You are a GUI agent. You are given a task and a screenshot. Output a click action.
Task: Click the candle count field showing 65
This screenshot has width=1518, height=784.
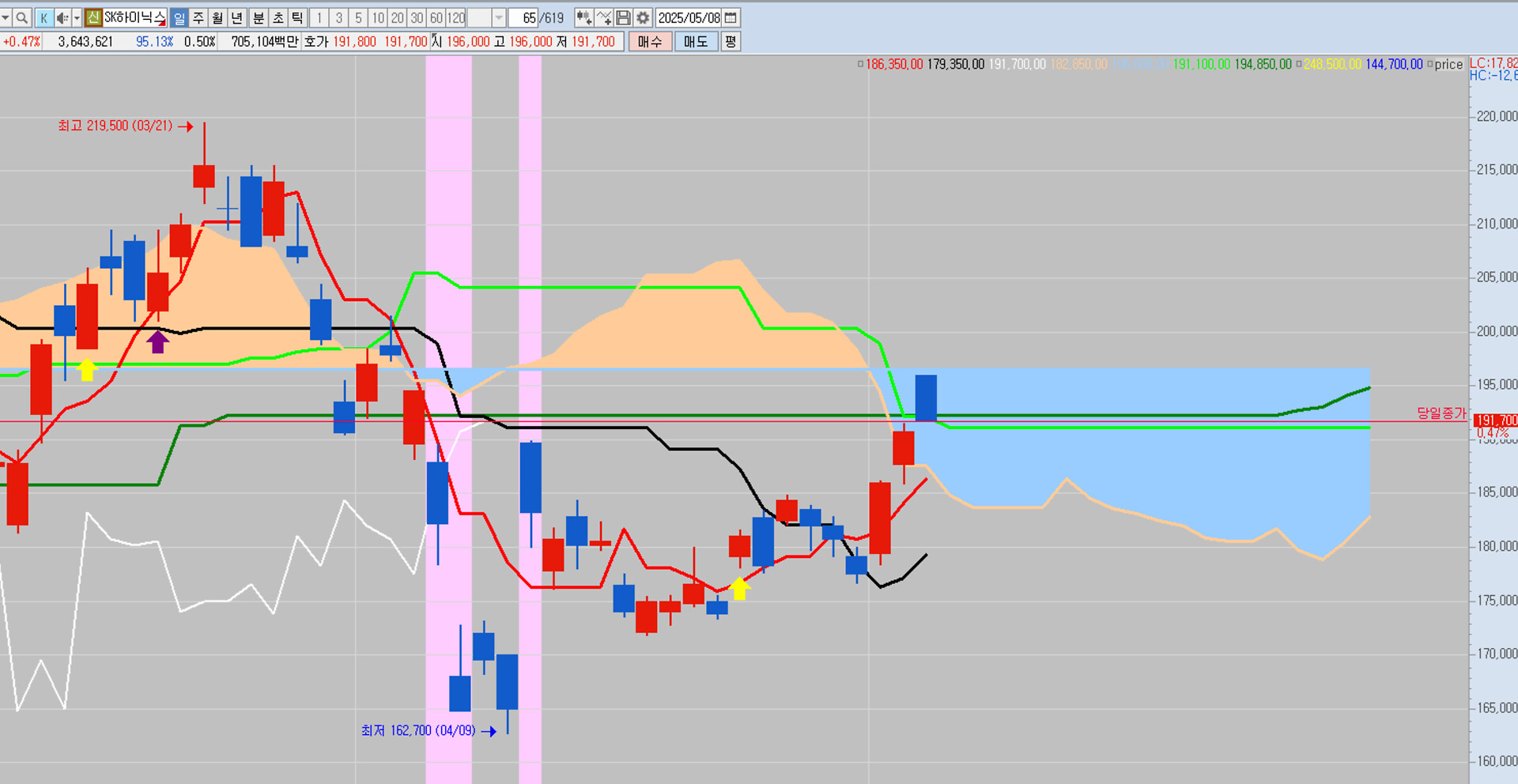(523, 17)
